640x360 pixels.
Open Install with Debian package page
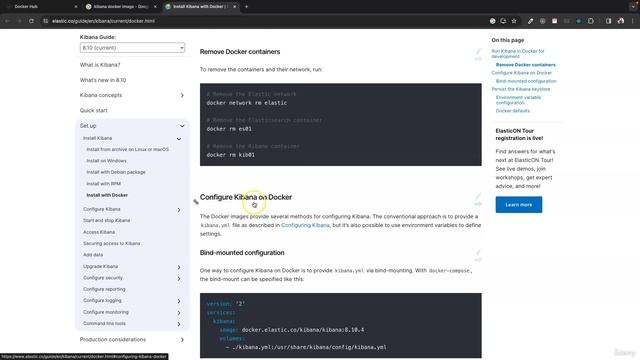coord(116,172)
